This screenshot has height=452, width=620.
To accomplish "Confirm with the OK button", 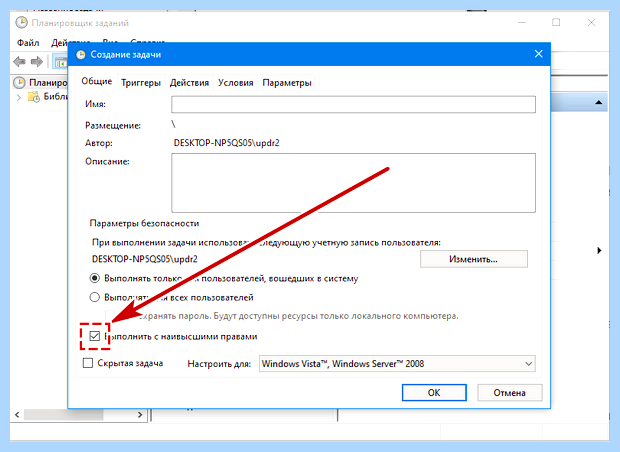I will tap(434, 393).
